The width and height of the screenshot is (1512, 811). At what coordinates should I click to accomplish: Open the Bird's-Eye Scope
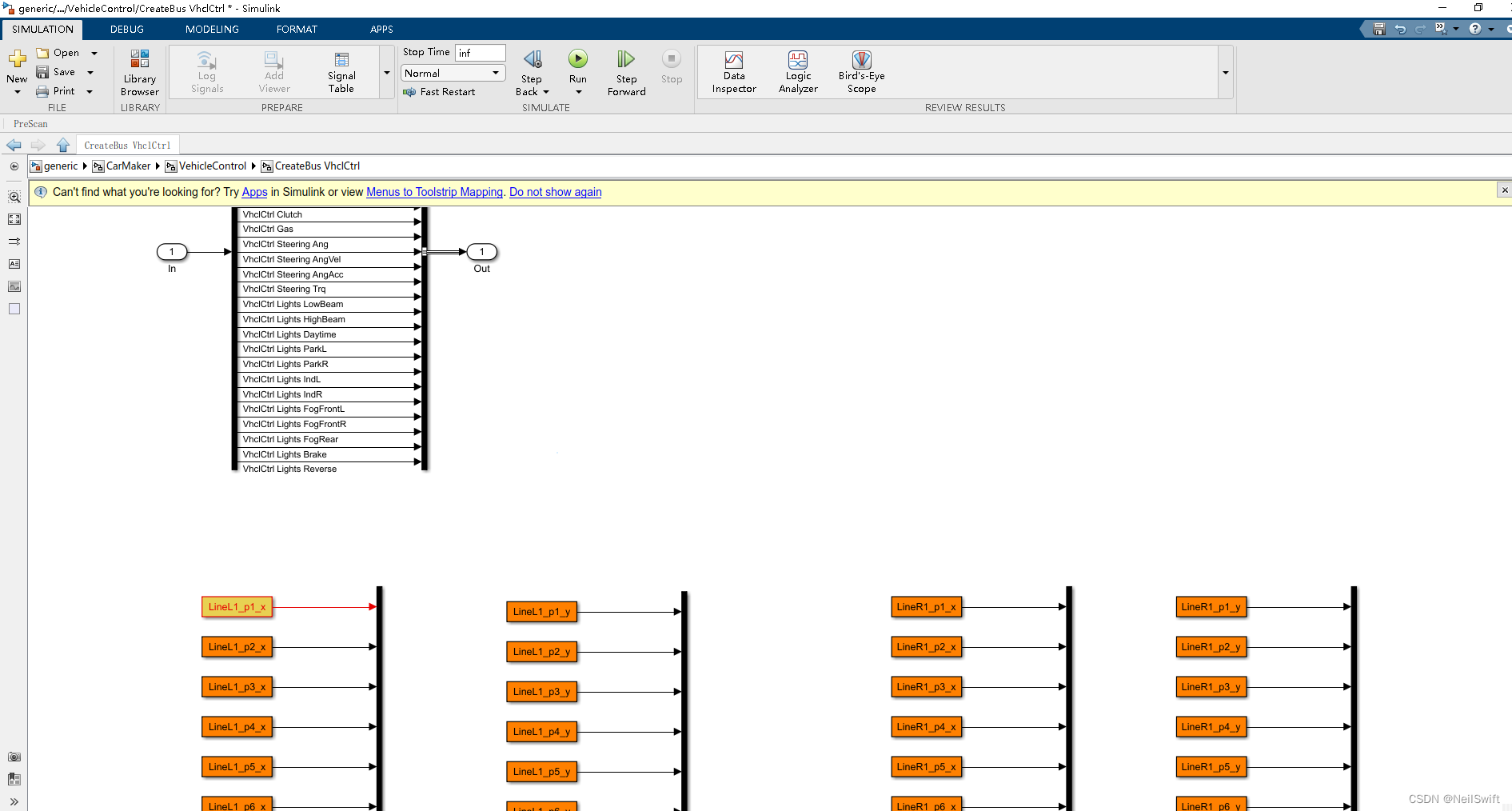(861, 72)
